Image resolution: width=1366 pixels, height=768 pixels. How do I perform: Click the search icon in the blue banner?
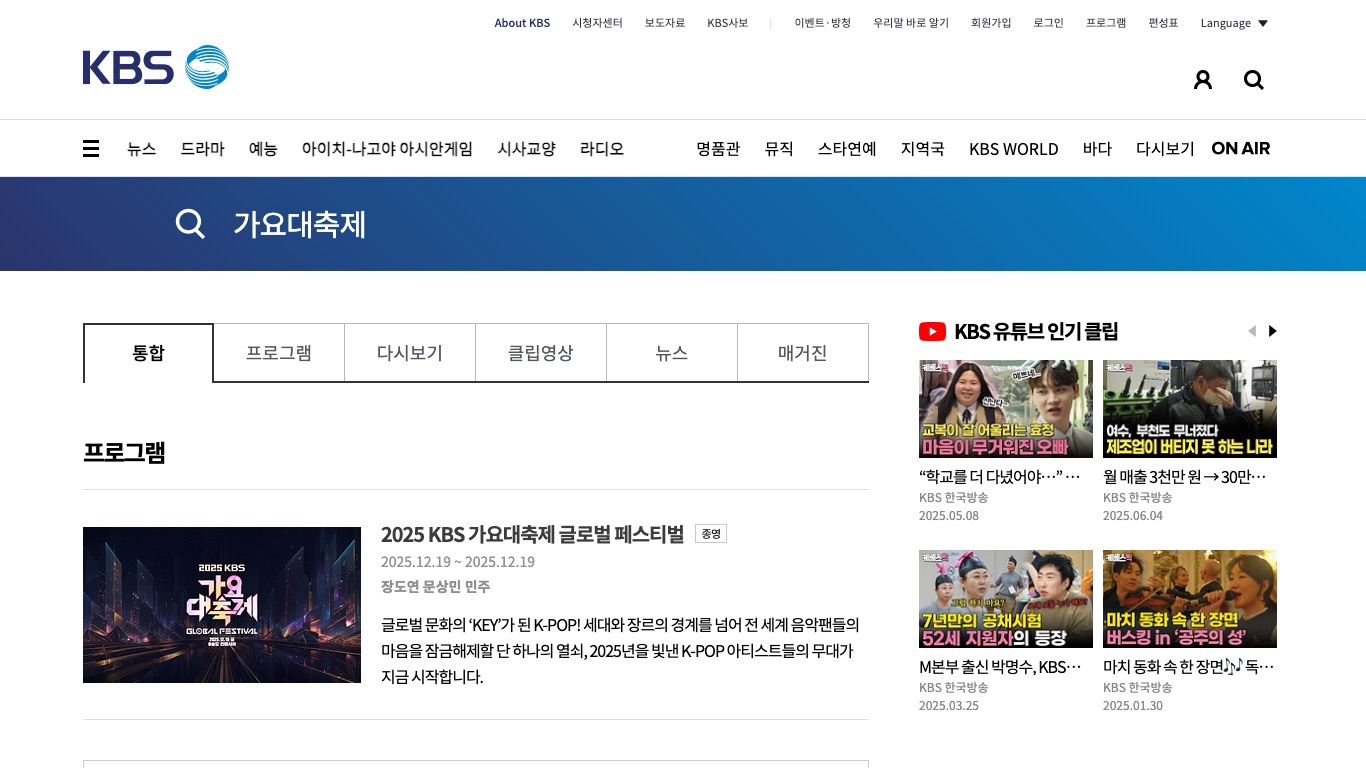pyautogui.click(x=190, y=224)
